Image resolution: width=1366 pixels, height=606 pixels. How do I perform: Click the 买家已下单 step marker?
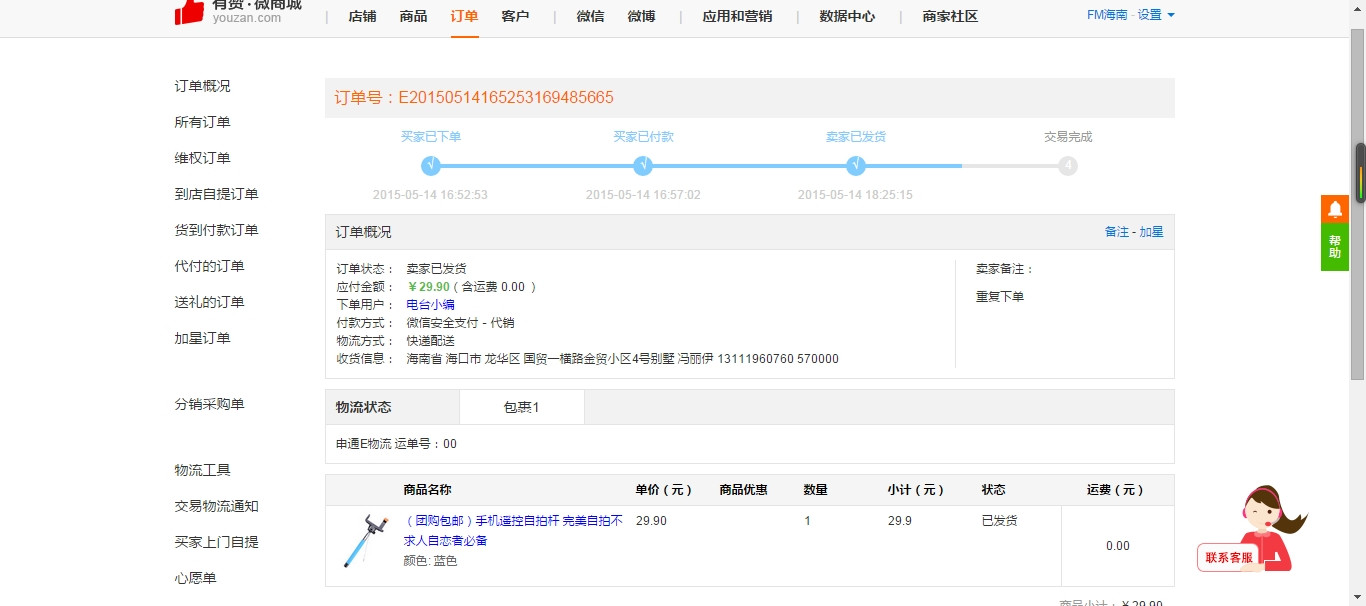tap(431, 166)
